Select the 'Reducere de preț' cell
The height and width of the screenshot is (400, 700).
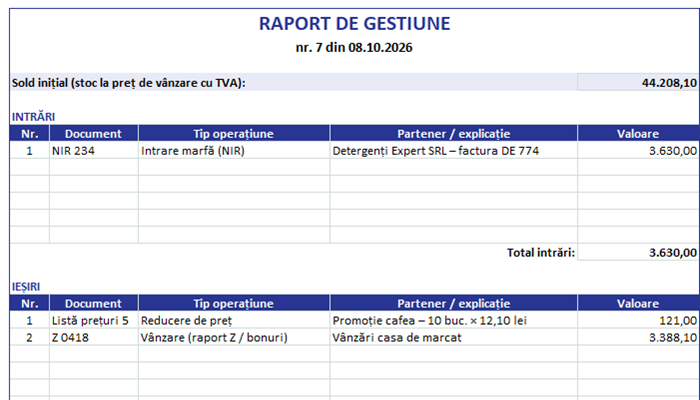(x=234, y=320)
